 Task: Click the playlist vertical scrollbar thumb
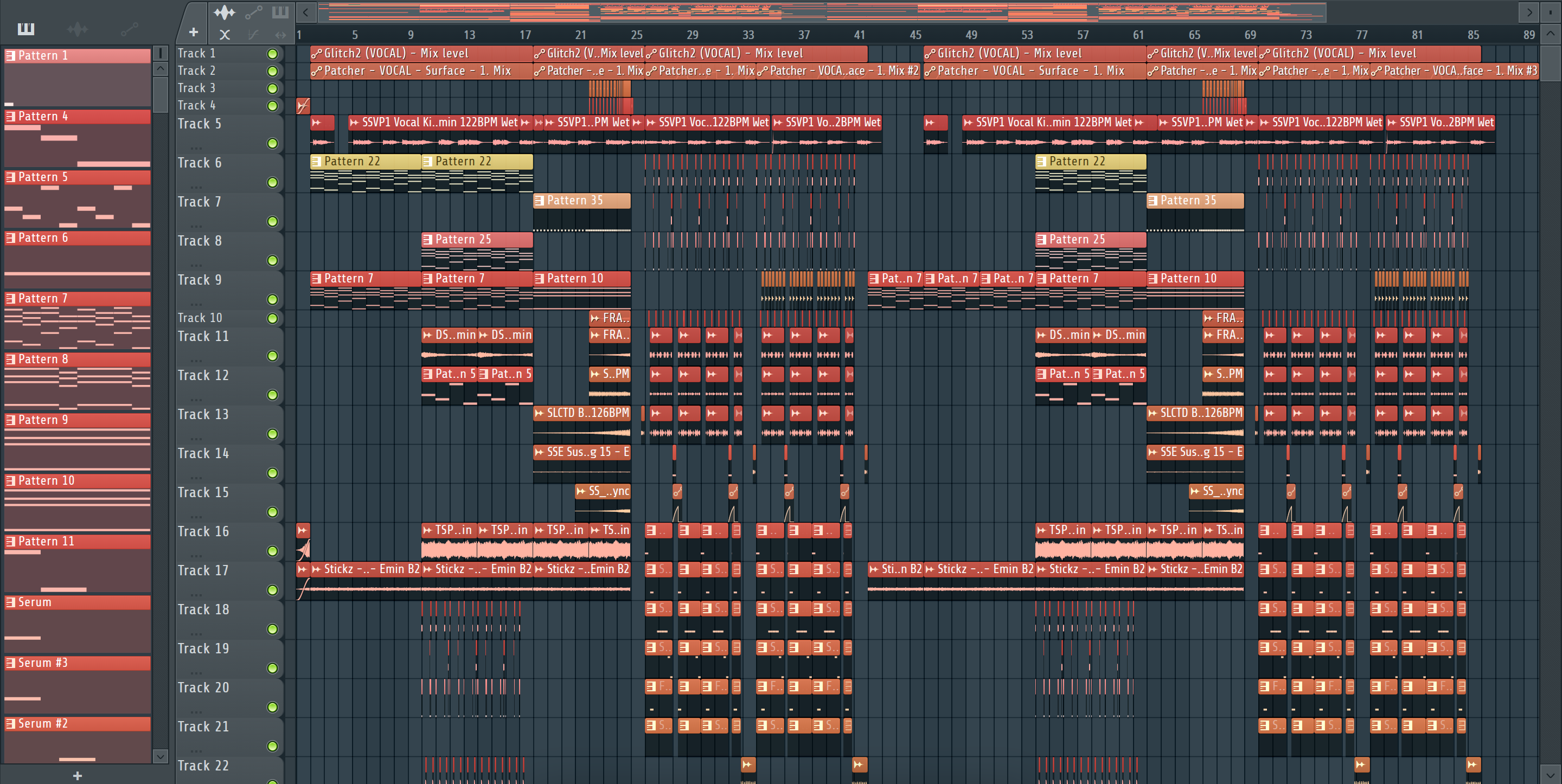[x=1551, y=62]
